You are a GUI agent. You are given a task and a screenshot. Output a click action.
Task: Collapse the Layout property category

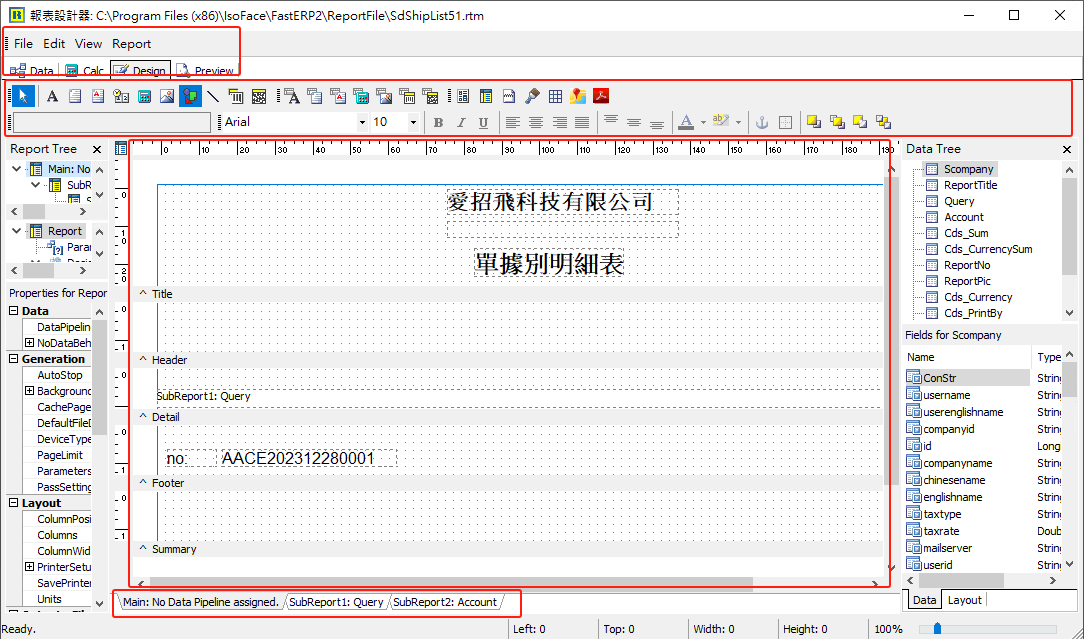coord(14,503)
